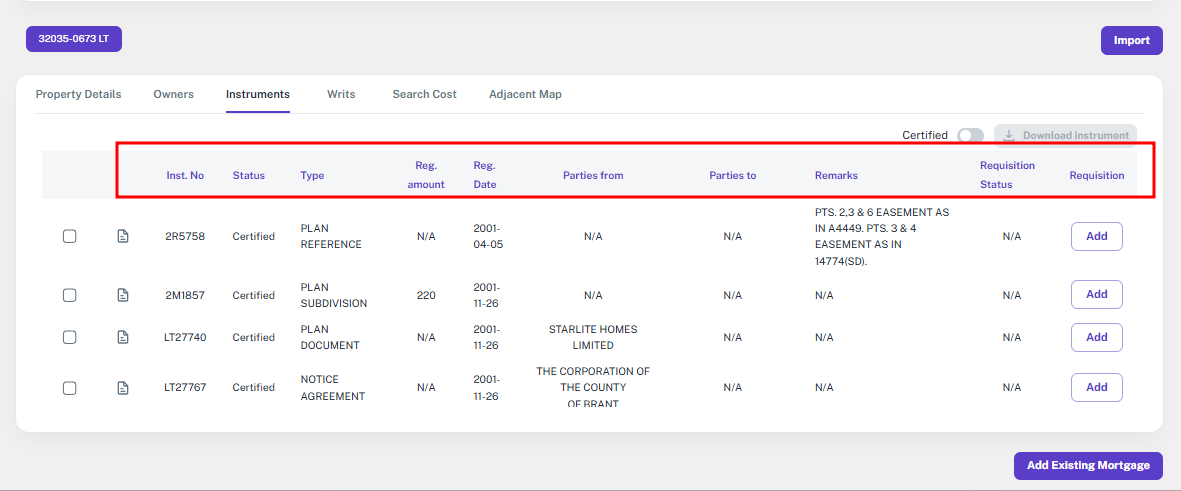Open document icon for instrument 2R5758
The width and height of the screenshot is (1181, 491).
pos(123,237)
